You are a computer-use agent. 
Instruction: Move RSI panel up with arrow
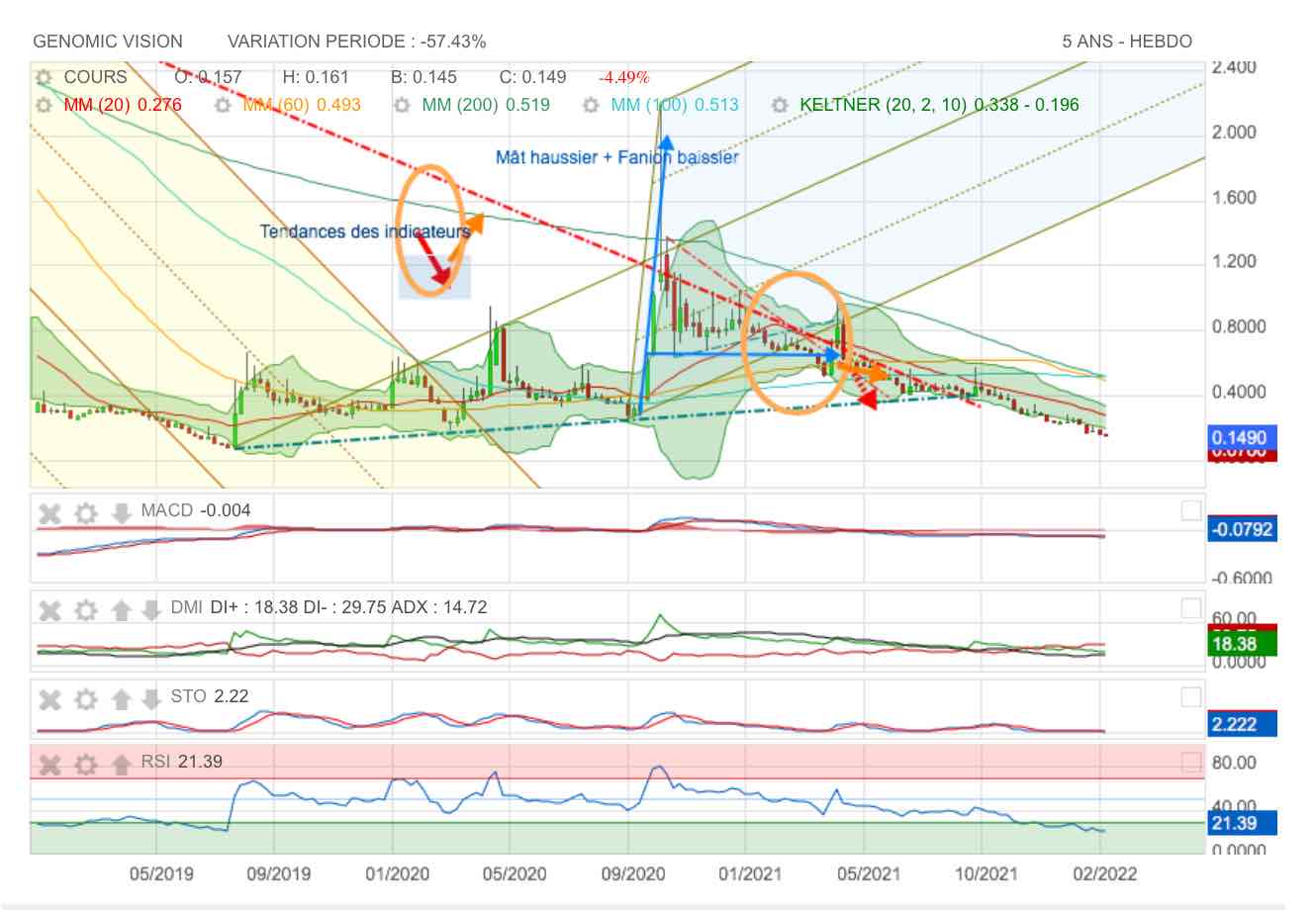click(121, 764)
